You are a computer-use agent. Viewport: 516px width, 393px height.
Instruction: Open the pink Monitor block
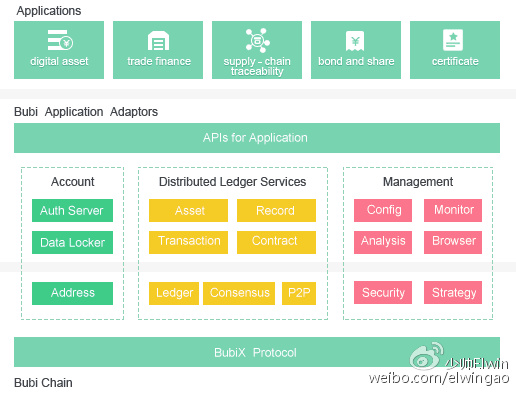453,210
